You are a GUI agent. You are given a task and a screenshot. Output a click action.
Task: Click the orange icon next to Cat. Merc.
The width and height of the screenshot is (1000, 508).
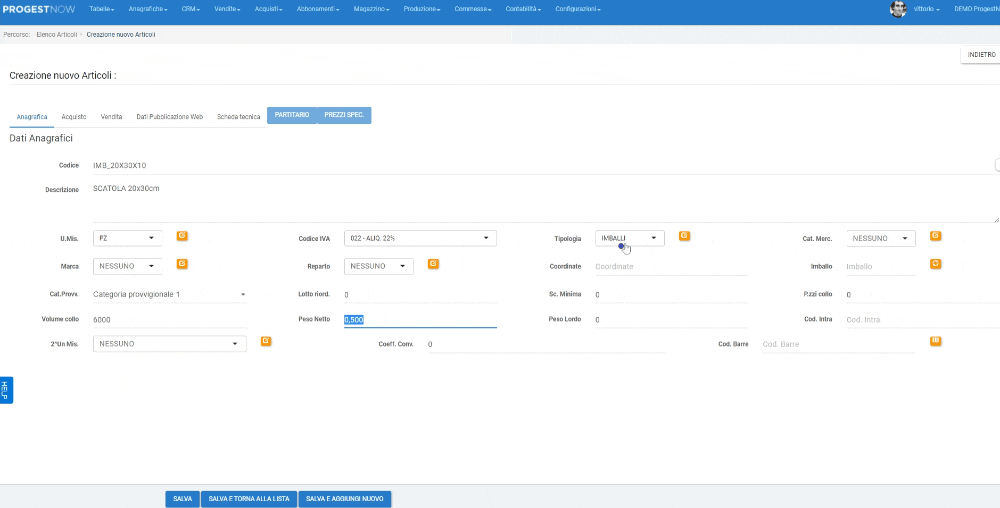(935, 236)
